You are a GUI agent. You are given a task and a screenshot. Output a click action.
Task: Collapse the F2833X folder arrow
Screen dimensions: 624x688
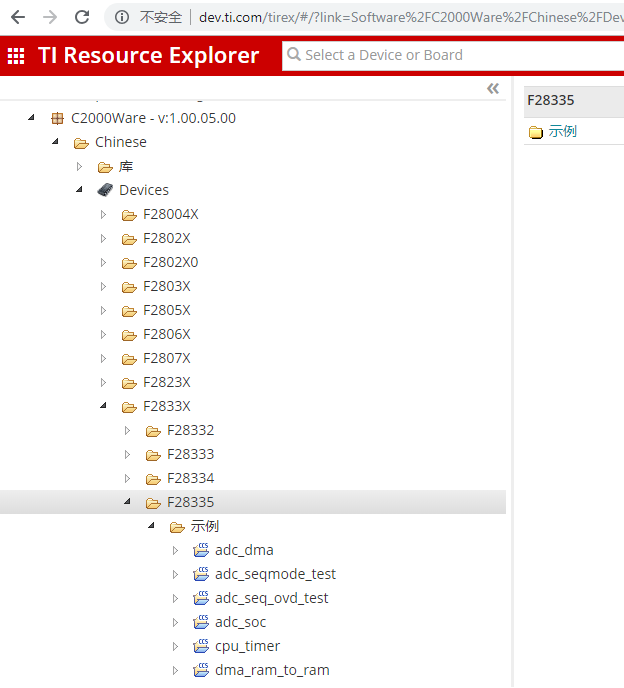pyautogui.click(x=104, y=405)
